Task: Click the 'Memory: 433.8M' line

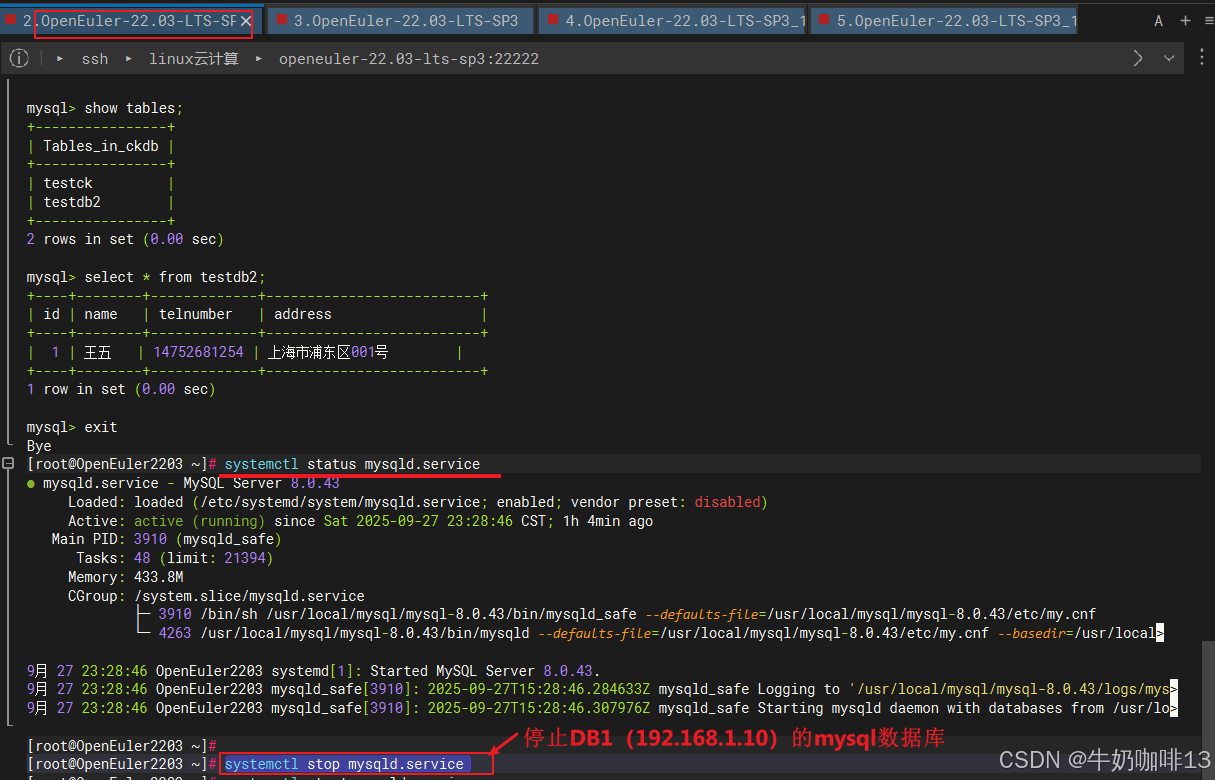Action: (125, 577)
